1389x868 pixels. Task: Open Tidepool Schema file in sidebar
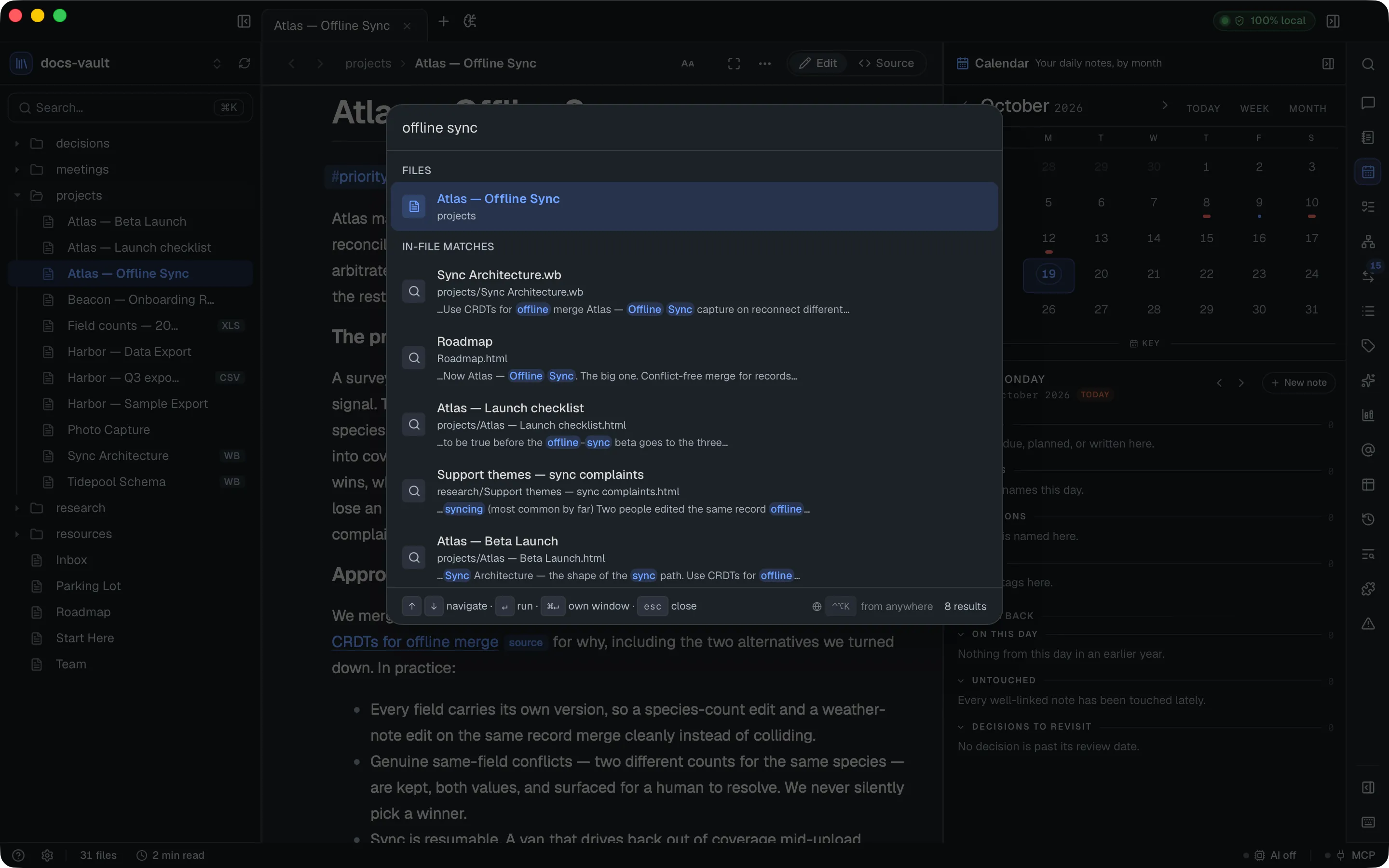131,482
